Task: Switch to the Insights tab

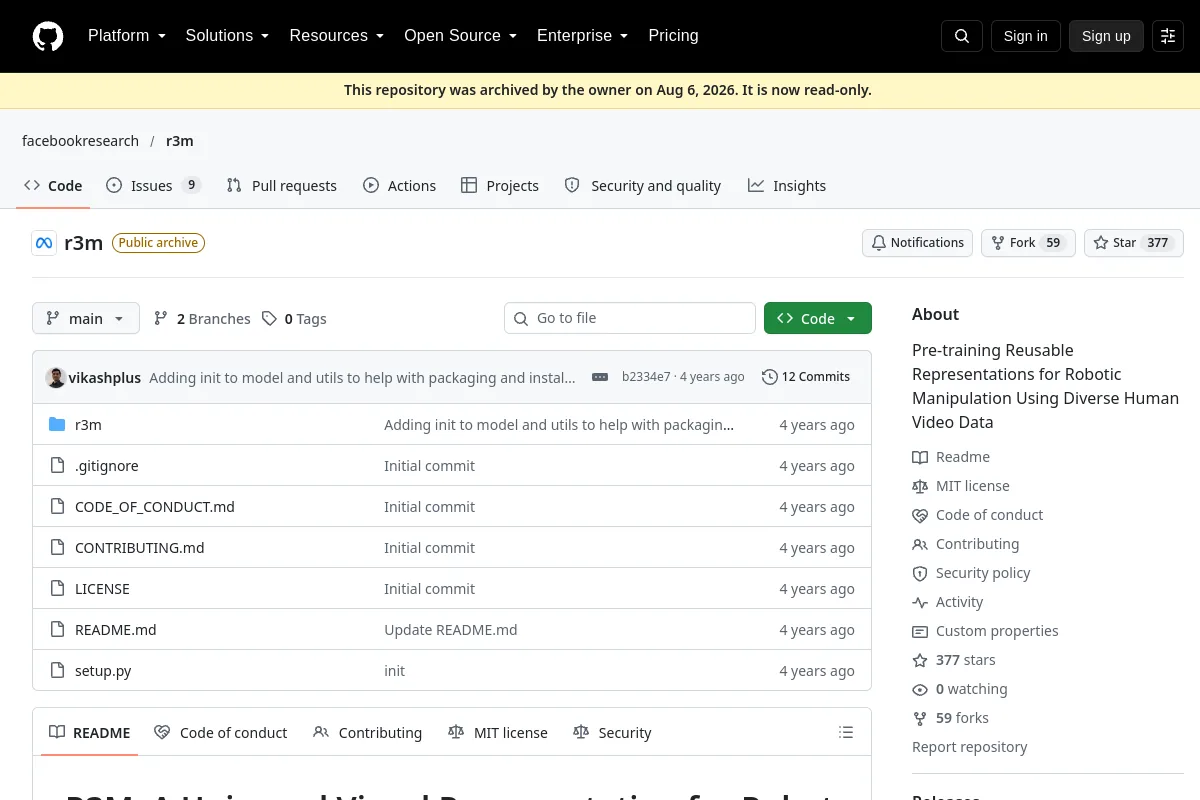Action: 787,186
